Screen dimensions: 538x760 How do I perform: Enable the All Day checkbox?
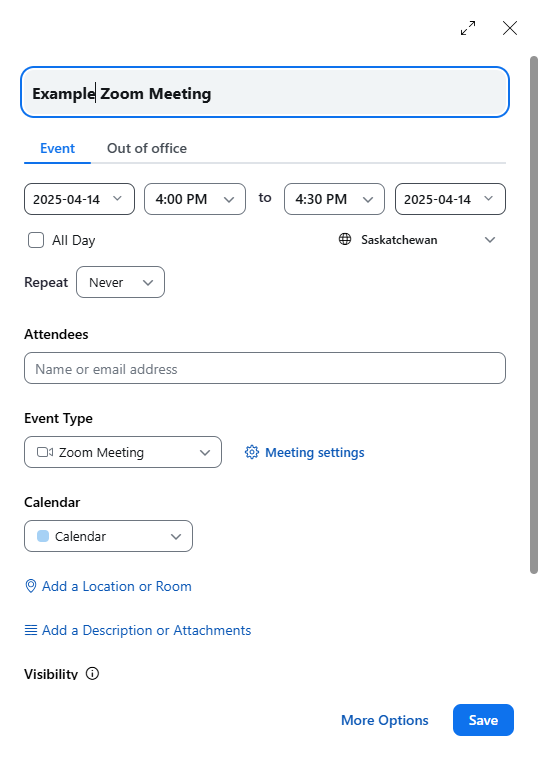pyautogui.click(x=36, y=240)
